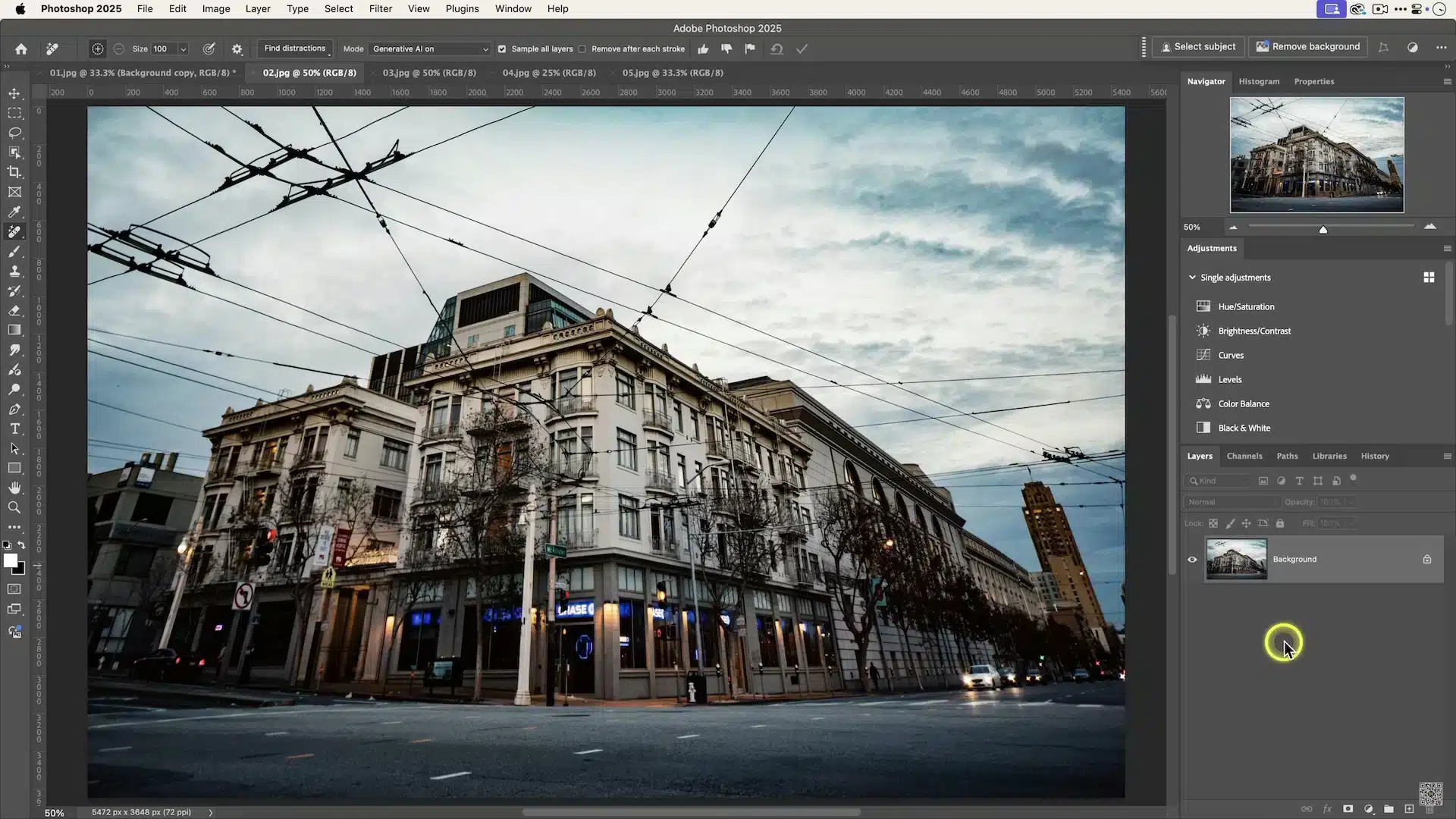The image size is (1456, 819).
Task: Select the Type tool
Action: click(14, 428)
